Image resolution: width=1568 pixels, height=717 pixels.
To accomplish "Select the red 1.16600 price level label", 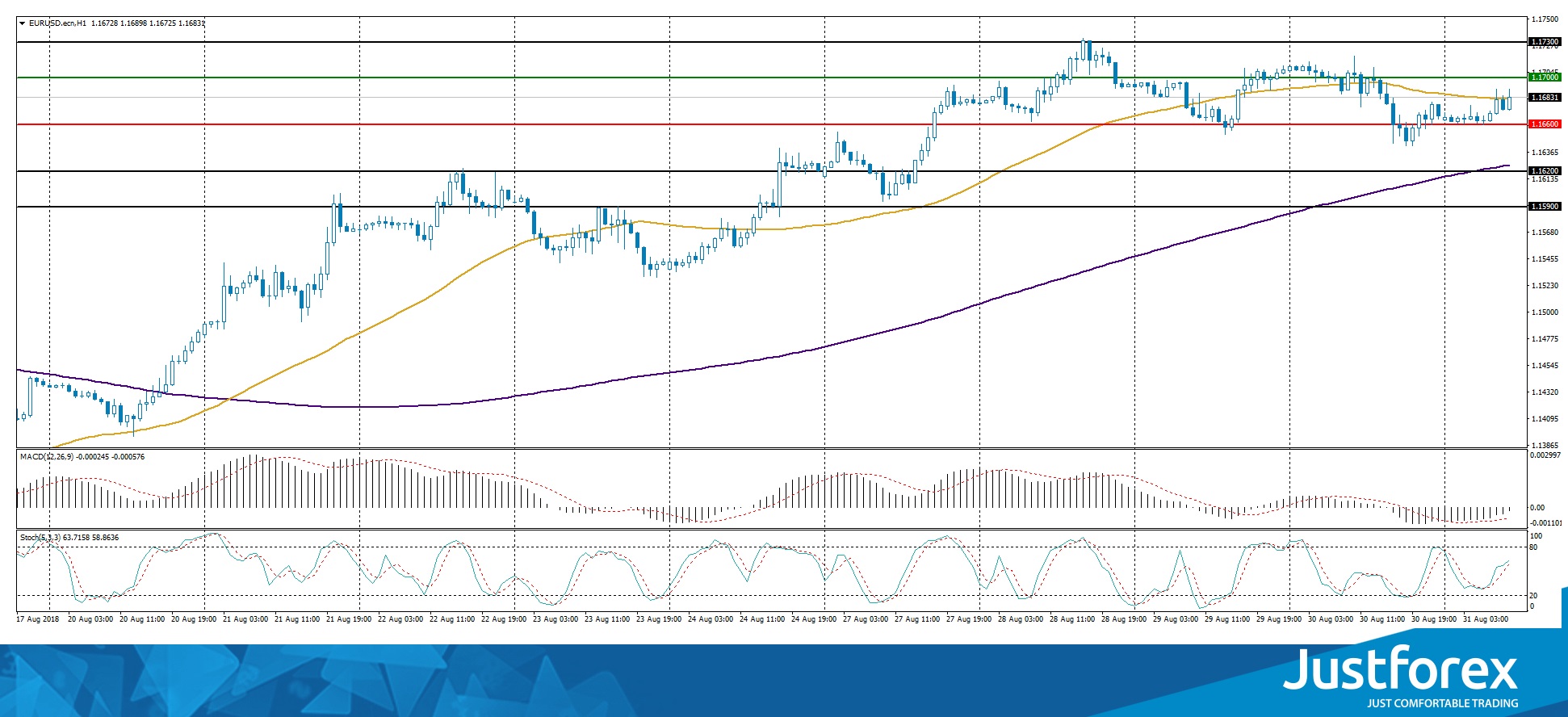I will click(1545, 124).
